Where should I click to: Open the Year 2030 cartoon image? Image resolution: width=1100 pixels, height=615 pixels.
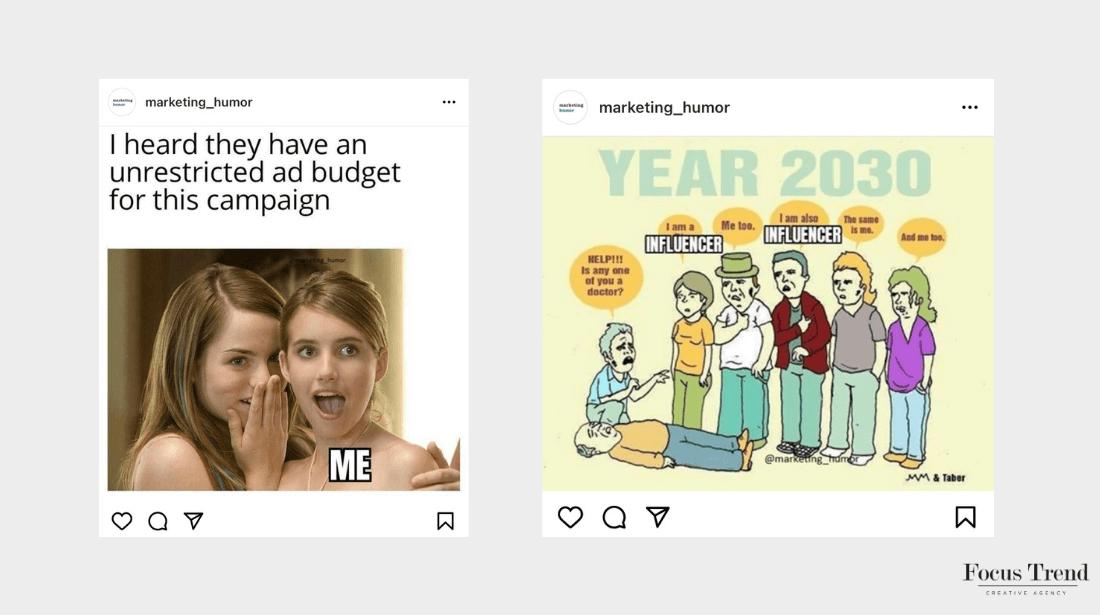tap(767, 313)
